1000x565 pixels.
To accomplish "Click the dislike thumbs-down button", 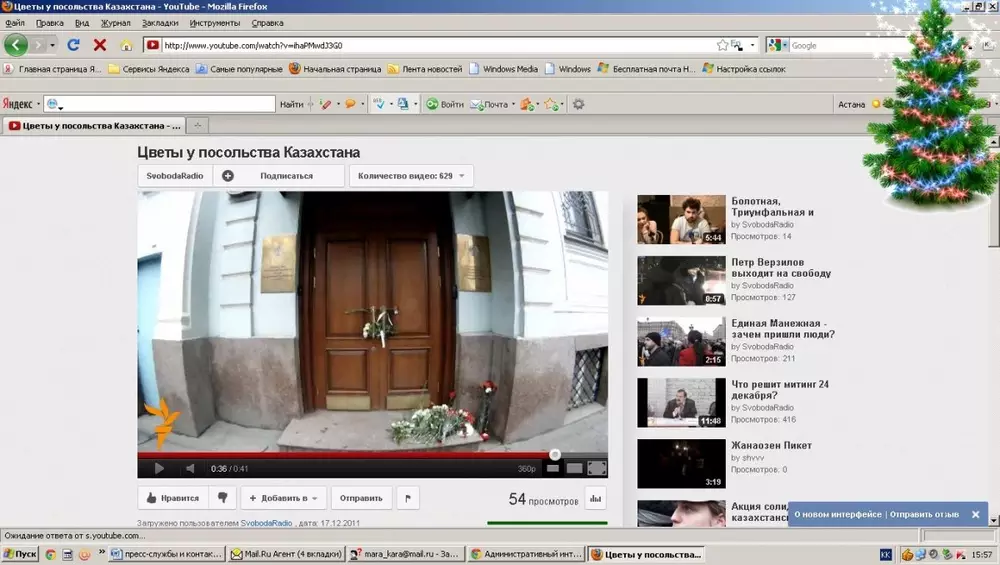I will pyautogui.click(x=222, y=497).
